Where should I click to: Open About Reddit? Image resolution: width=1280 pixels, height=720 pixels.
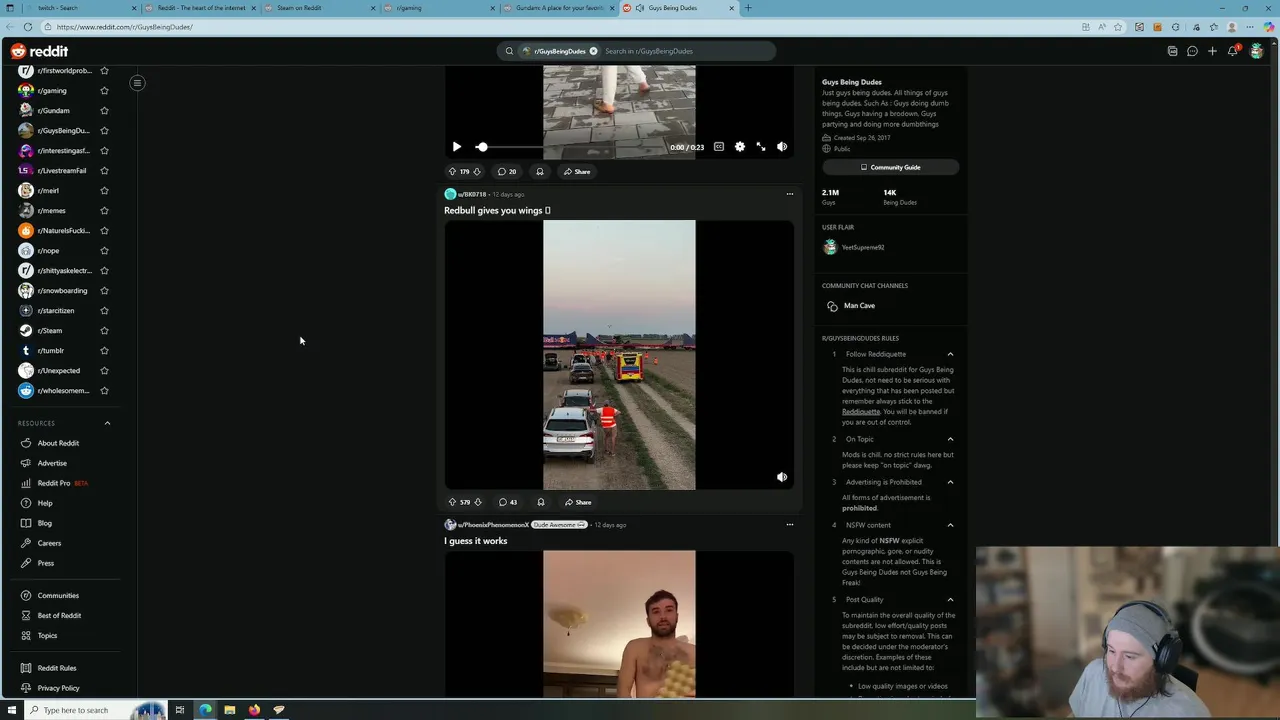tap(58, 443)
